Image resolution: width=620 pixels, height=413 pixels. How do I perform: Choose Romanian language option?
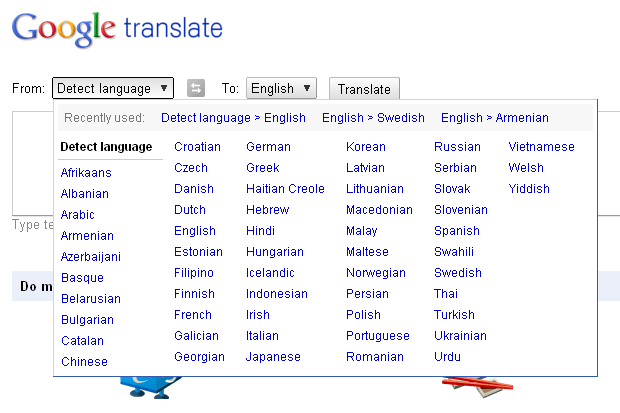pyautogui.click(x=375, y=356)
